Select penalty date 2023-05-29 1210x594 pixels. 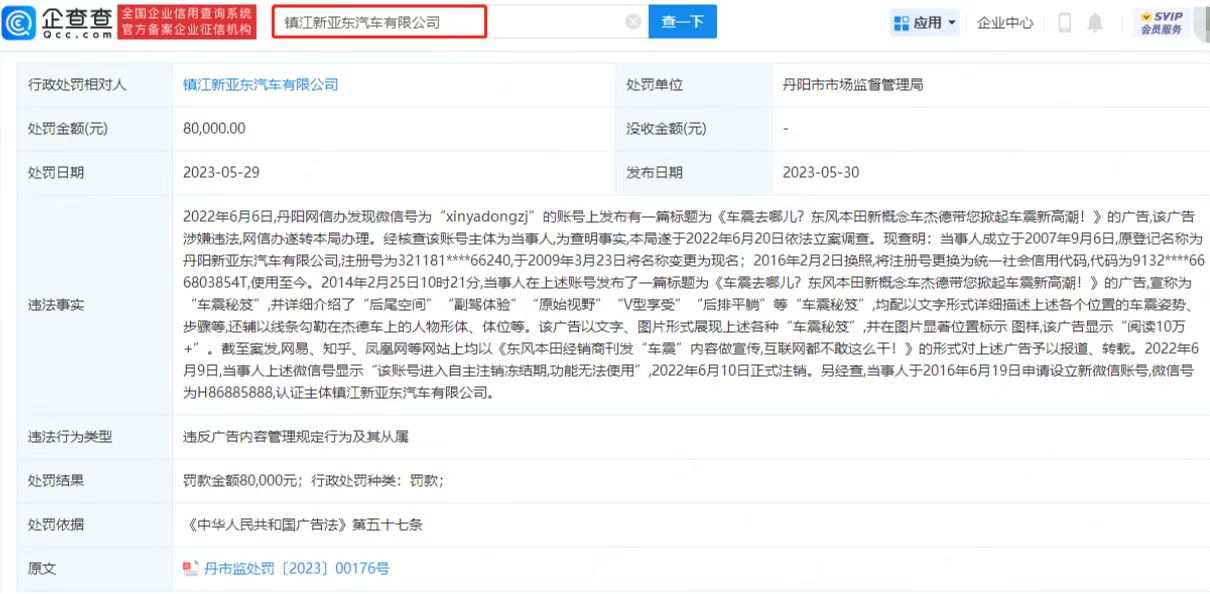pyautogui.click(x=221, y=172)
